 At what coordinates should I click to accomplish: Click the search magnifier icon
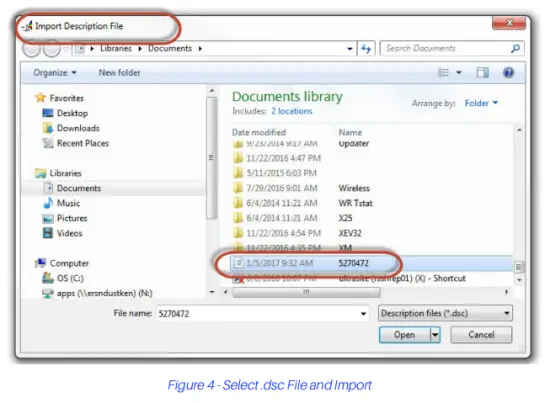pyautogui.click(x=515, y=48)
